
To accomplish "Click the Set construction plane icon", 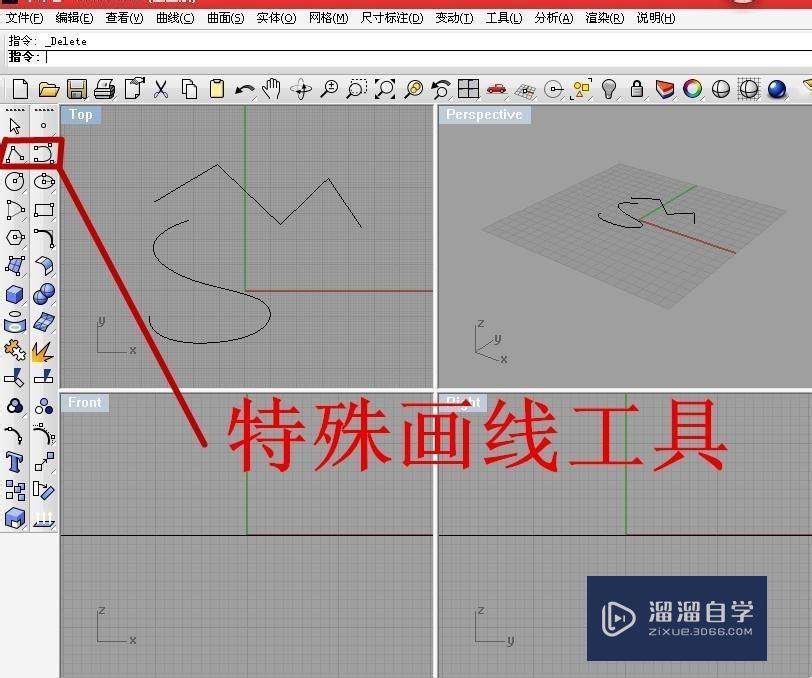I will [x=525, y=90].
